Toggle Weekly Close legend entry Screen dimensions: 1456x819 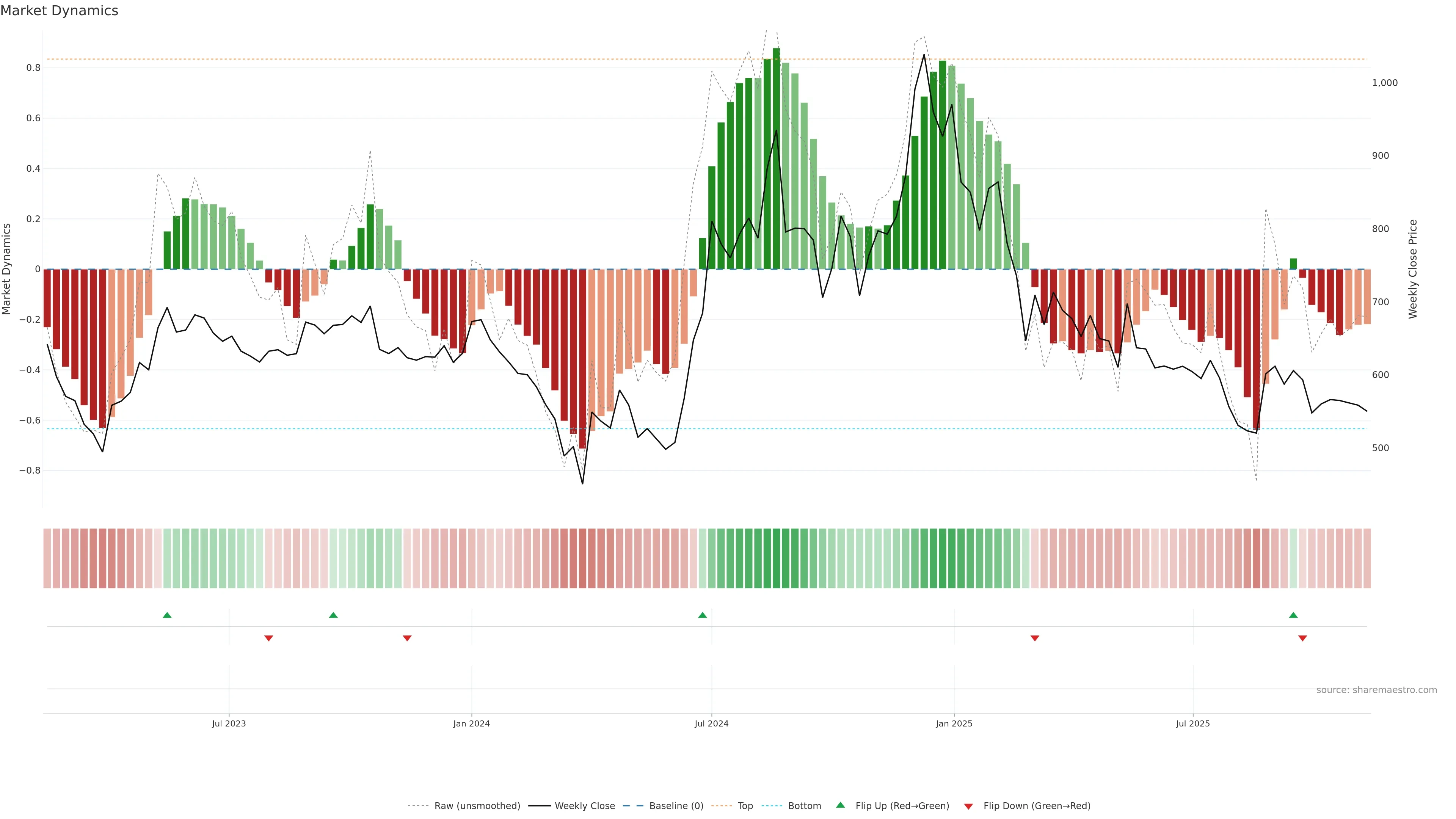coord(584,806)
